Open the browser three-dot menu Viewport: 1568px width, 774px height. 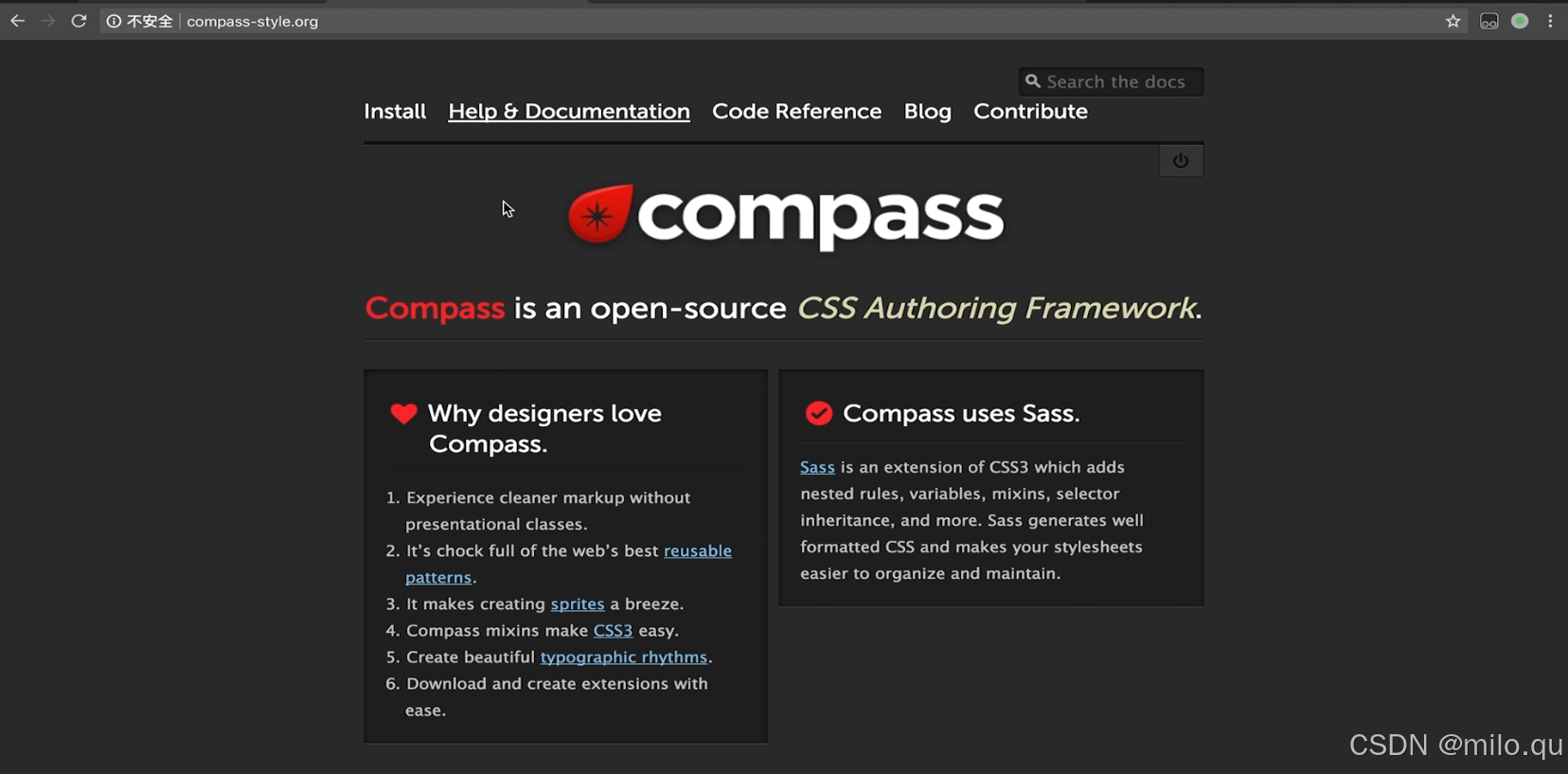pyautogui.click(x=1550, y=21)
